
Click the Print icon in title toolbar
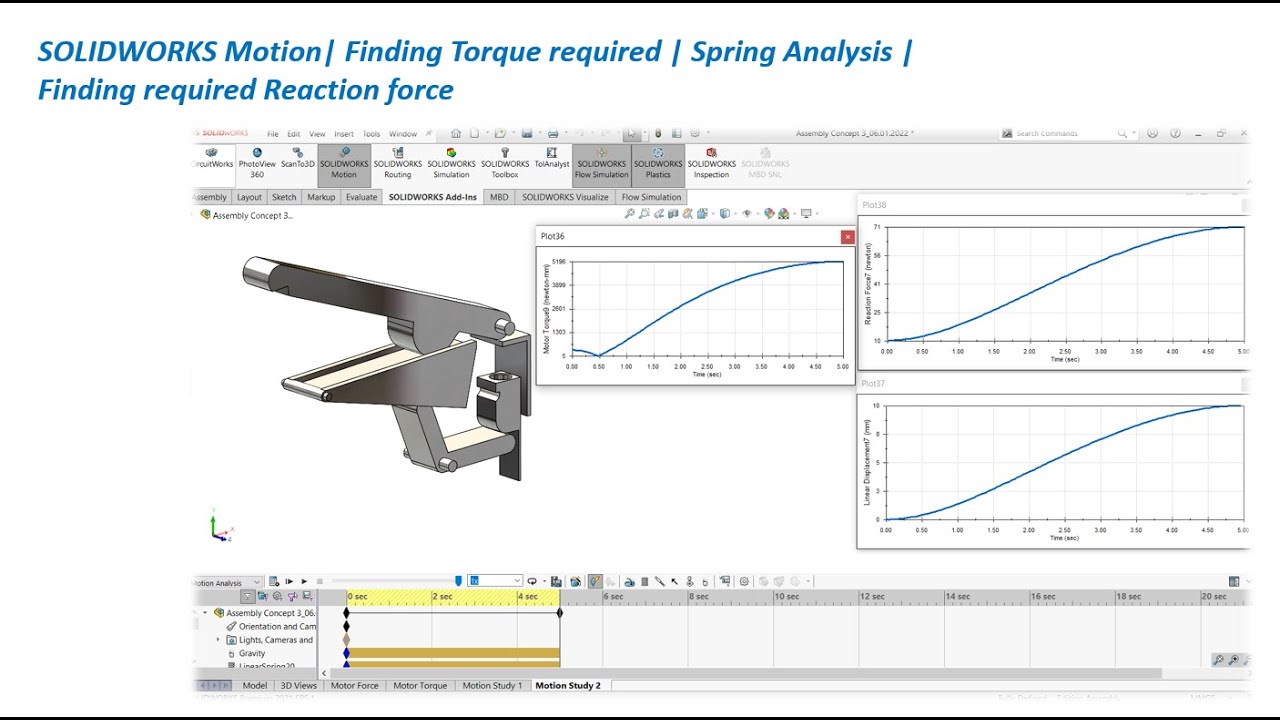(553, 133)
